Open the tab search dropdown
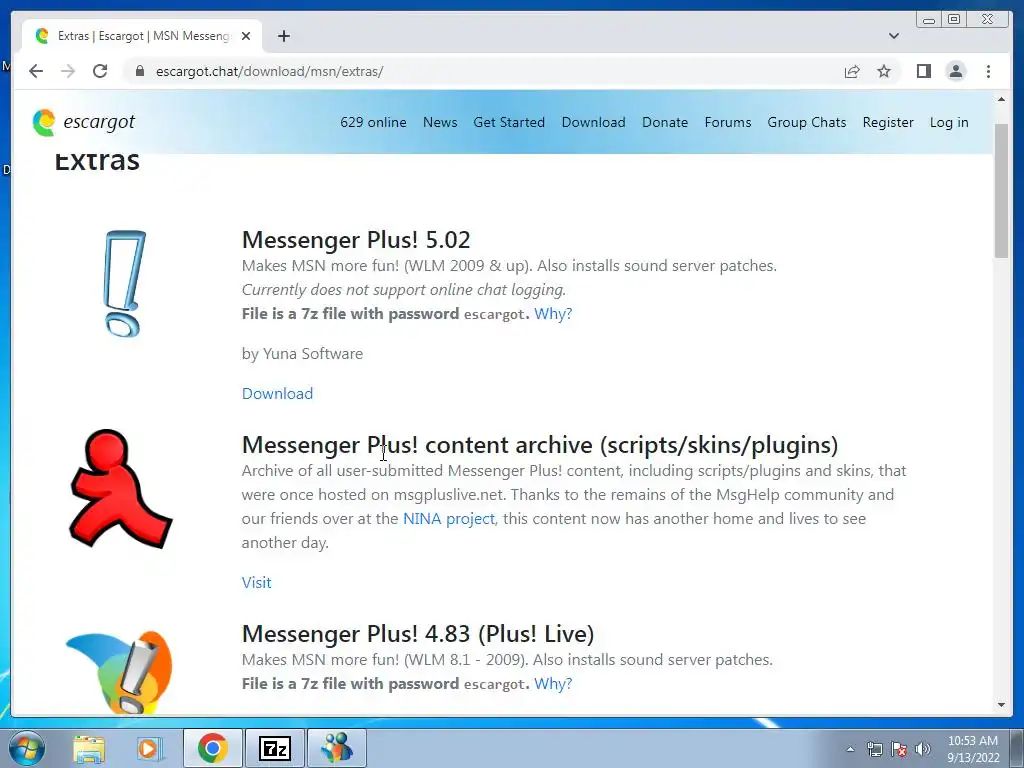Image resolution: width=1024 pixels, height=768 pixels. [894, 36]
